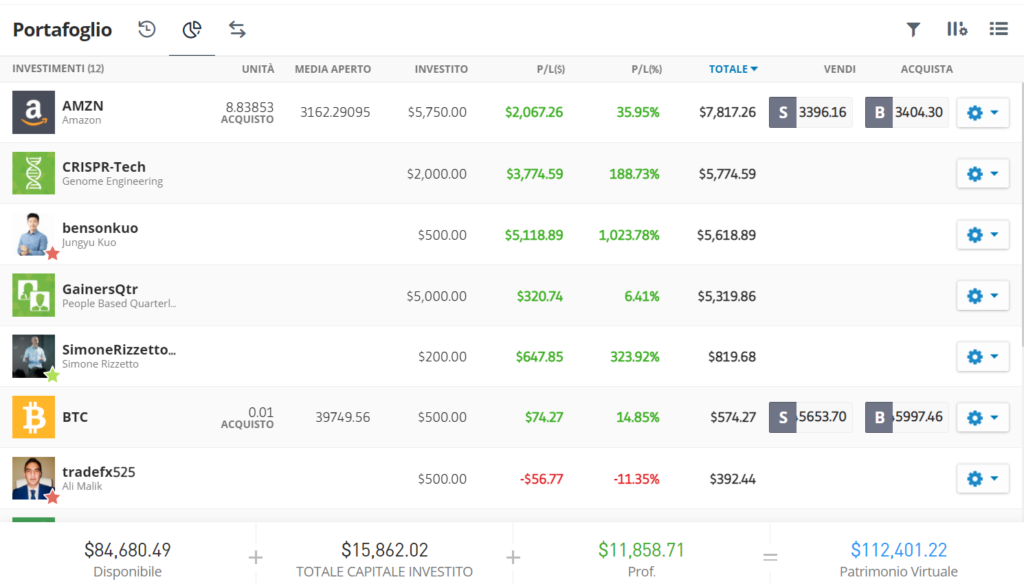Click the Bitcoin BTC logo icon

click(x=33, y=417)
